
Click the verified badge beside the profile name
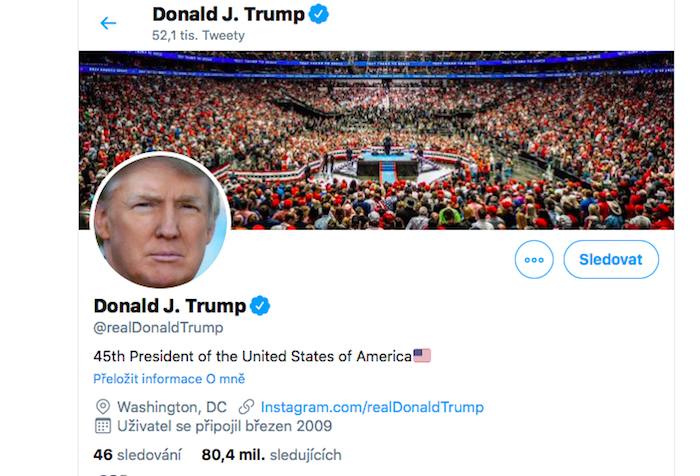click(260, 306)
